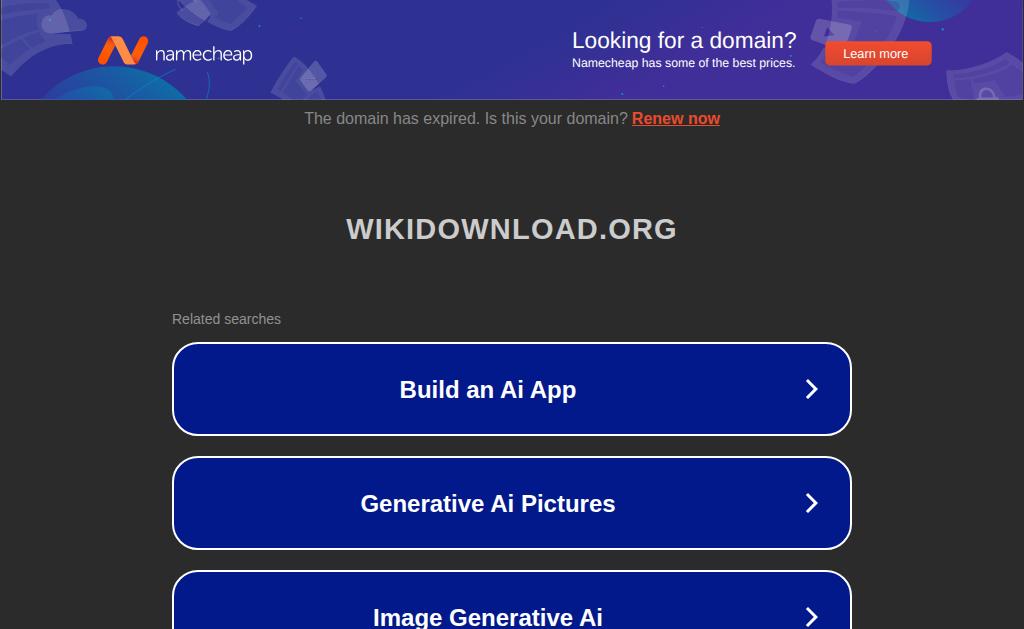Image resolution: width=1024 pixels, height=629 pixels.
Task: Open the Learn more button
Action: pos(878,54)
